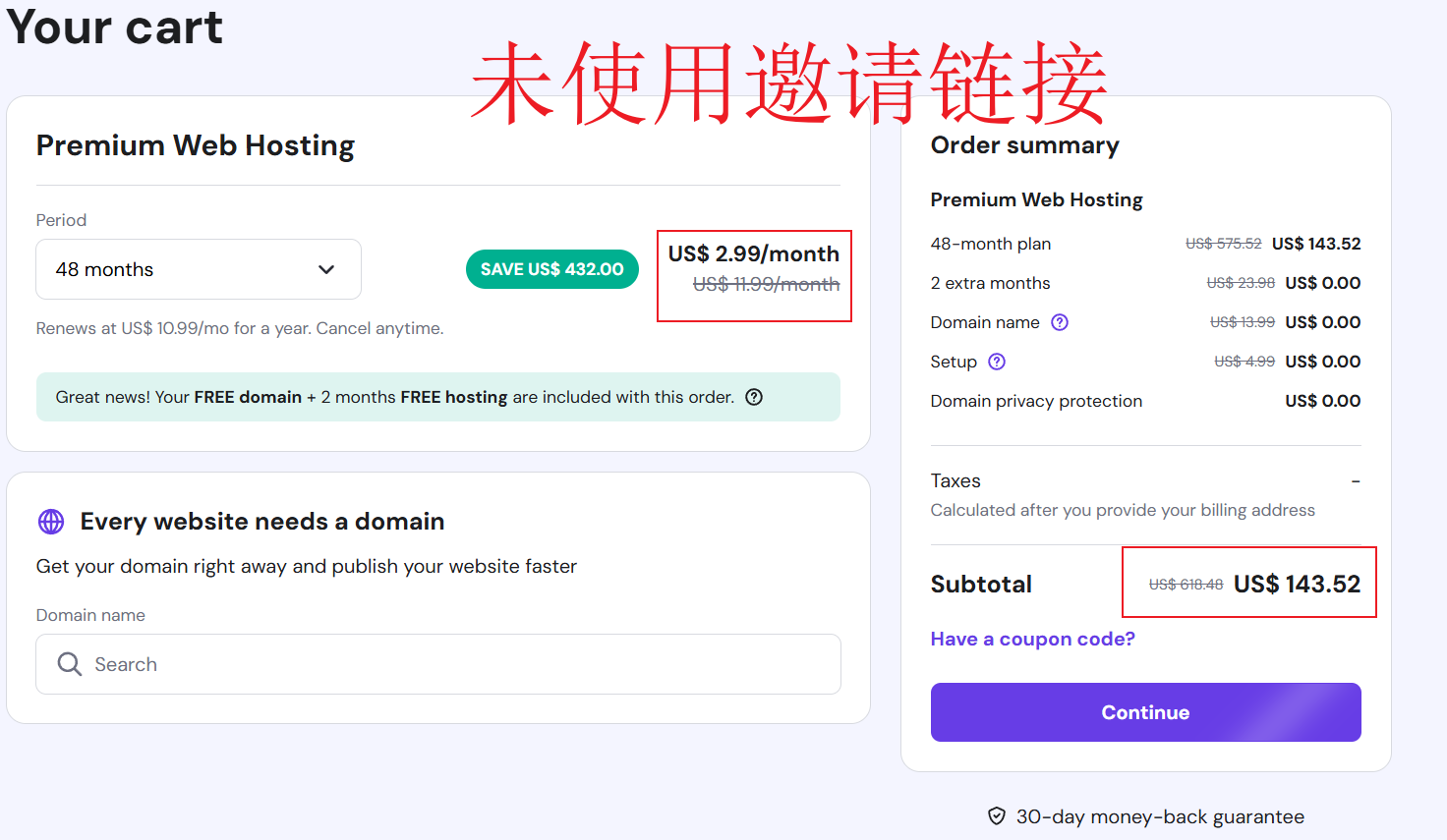This screenshot has height=840, width=1447.
Task: Click the Order summary heading
Action: 1024,145
